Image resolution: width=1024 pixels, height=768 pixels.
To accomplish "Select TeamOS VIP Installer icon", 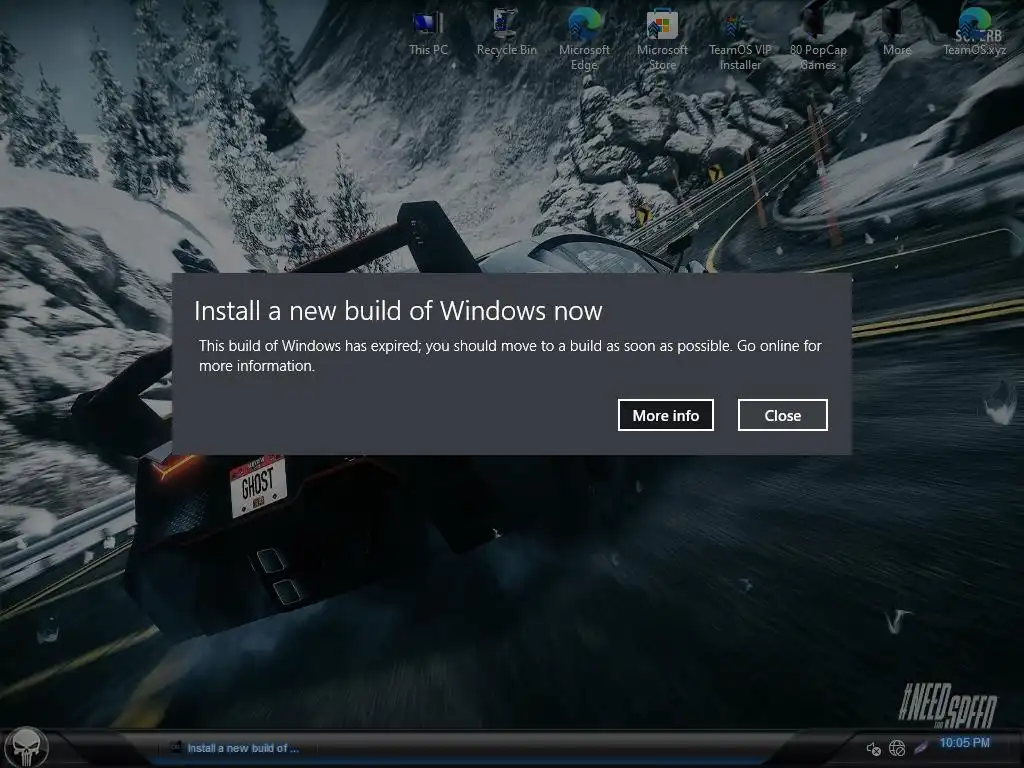I will pos(740,40).
